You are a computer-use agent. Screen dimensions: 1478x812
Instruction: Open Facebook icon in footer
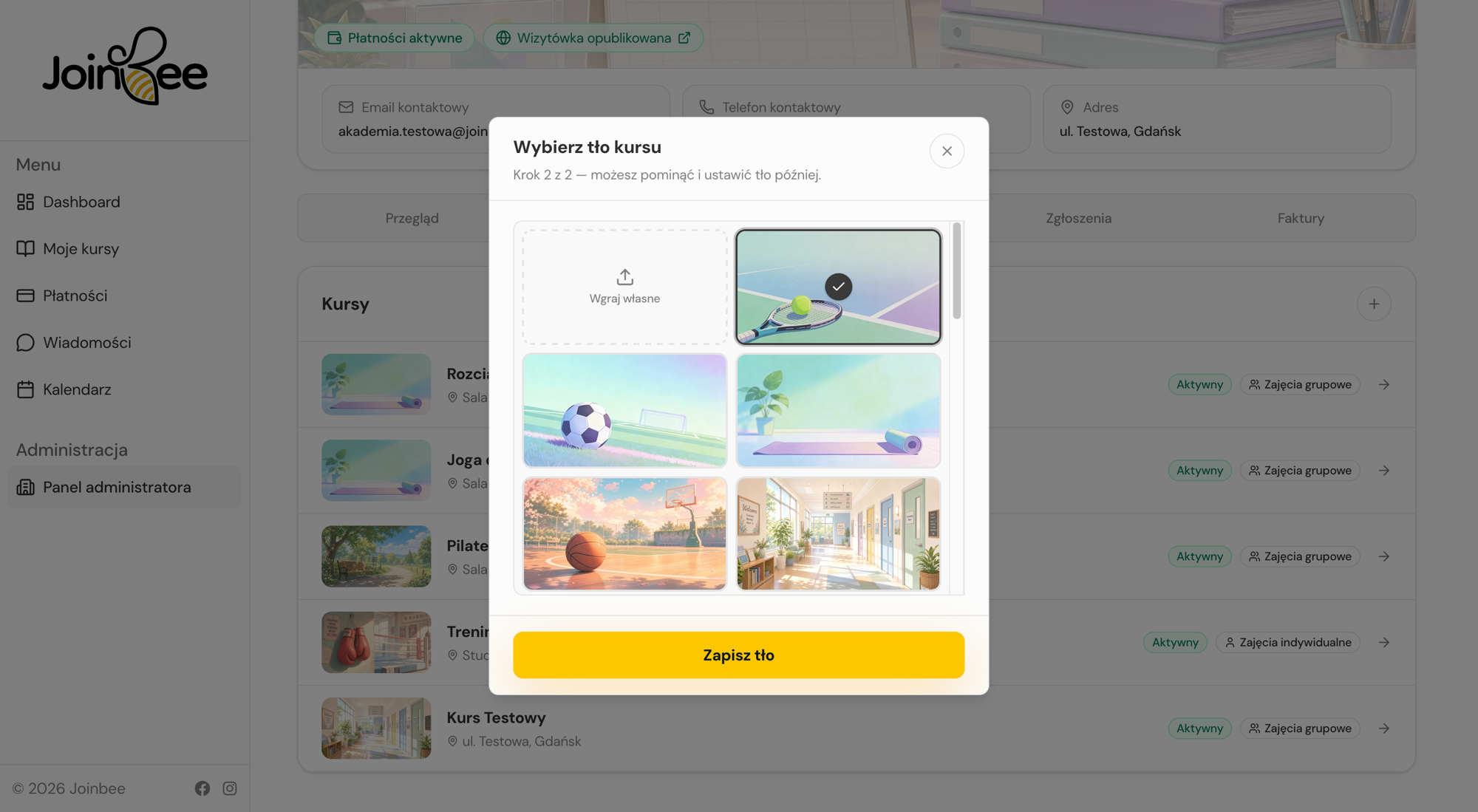[x=202, y=788]
